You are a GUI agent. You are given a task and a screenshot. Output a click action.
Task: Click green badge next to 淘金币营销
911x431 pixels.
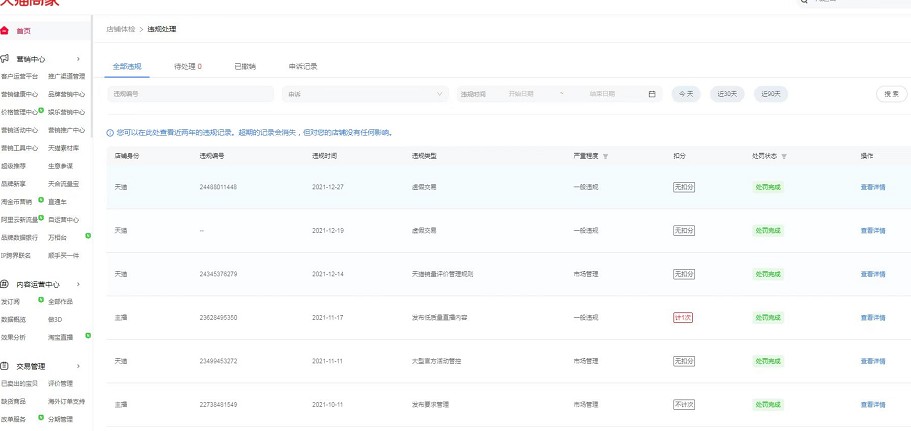coord(41,200)
